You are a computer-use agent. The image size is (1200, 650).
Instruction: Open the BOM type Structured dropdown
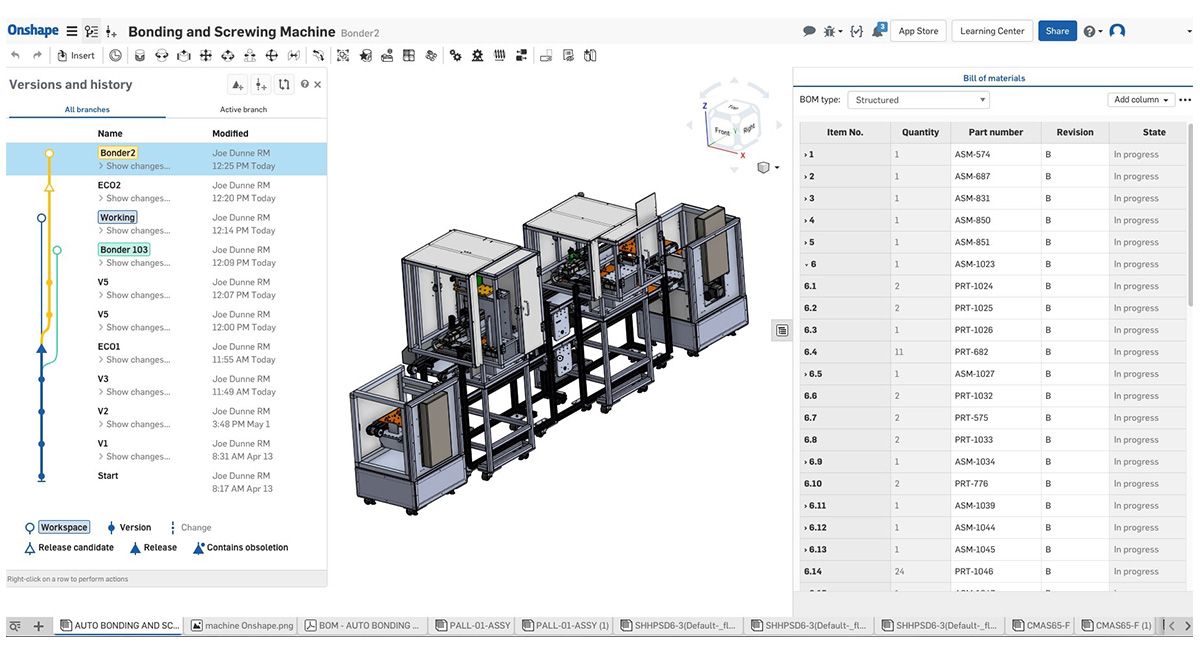click(x=918, y=100)
